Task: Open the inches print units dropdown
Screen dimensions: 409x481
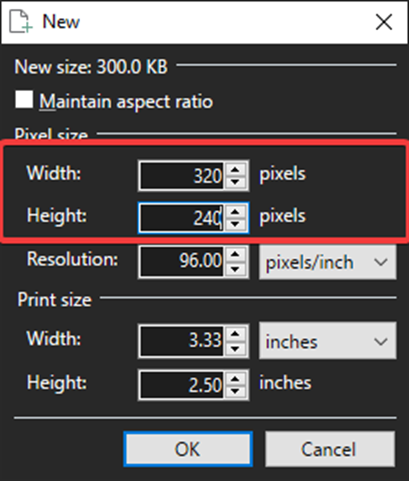Action: (x=328, y=341)
